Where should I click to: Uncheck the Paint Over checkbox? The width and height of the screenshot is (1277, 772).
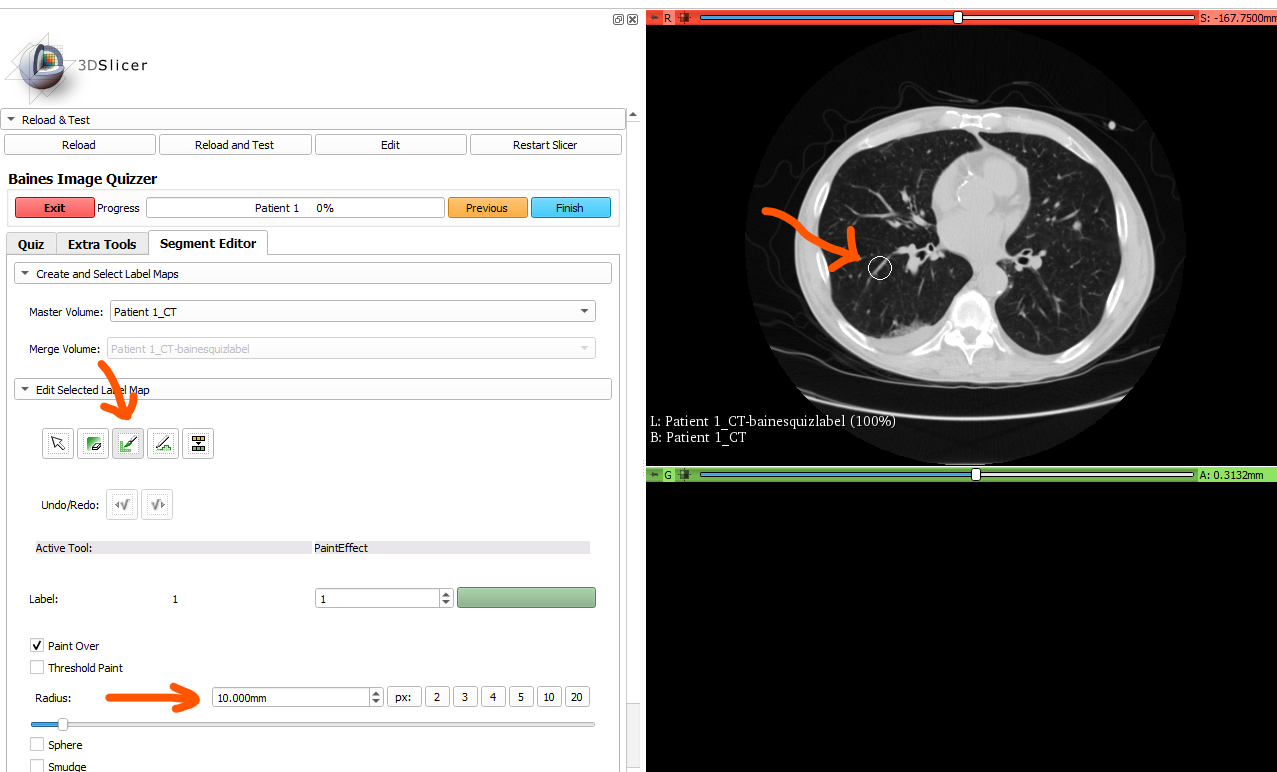coord(37,645)
